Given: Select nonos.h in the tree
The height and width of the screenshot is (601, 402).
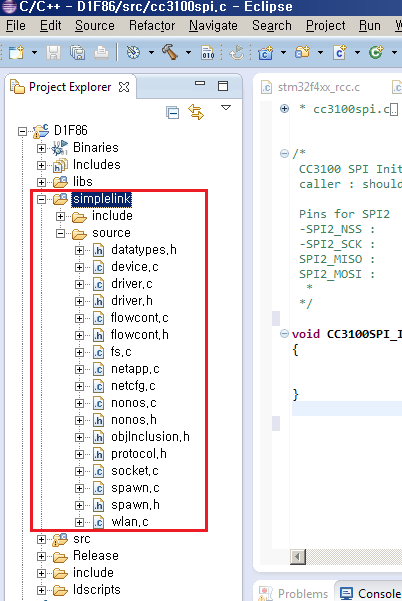Looking at the screenshot, I should point(134,420).
